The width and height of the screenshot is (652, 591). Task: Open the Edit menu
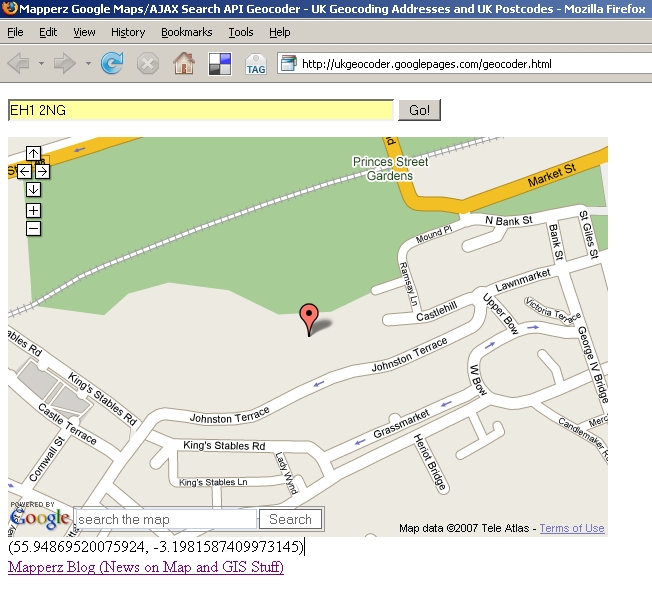point(48,32)
